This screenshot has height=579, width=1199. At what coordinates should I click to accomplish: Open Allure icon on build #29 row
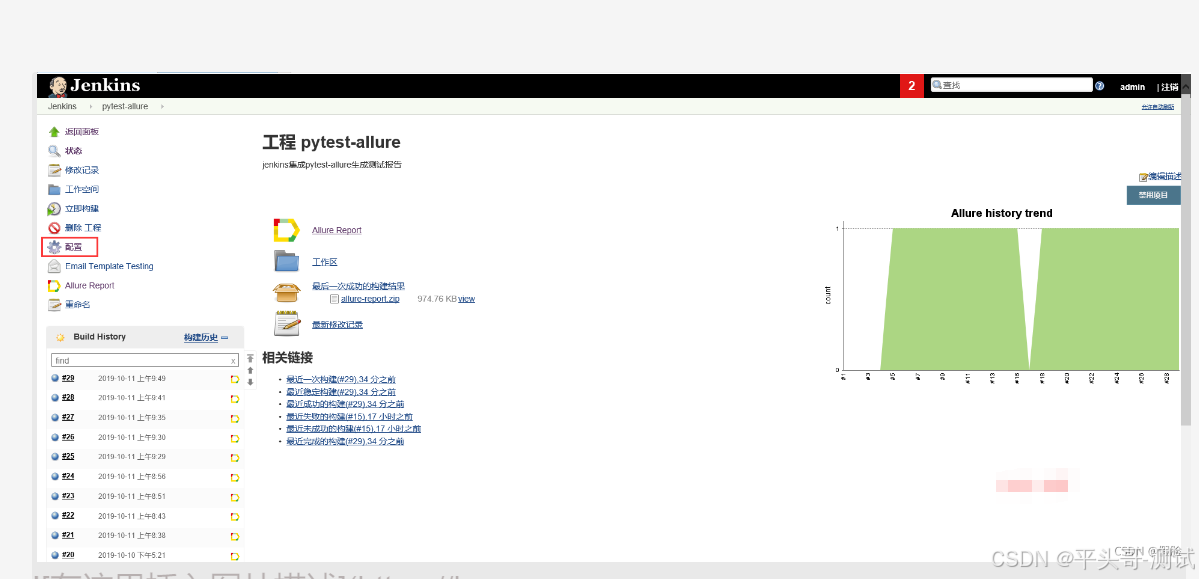(x=235, y=379)
